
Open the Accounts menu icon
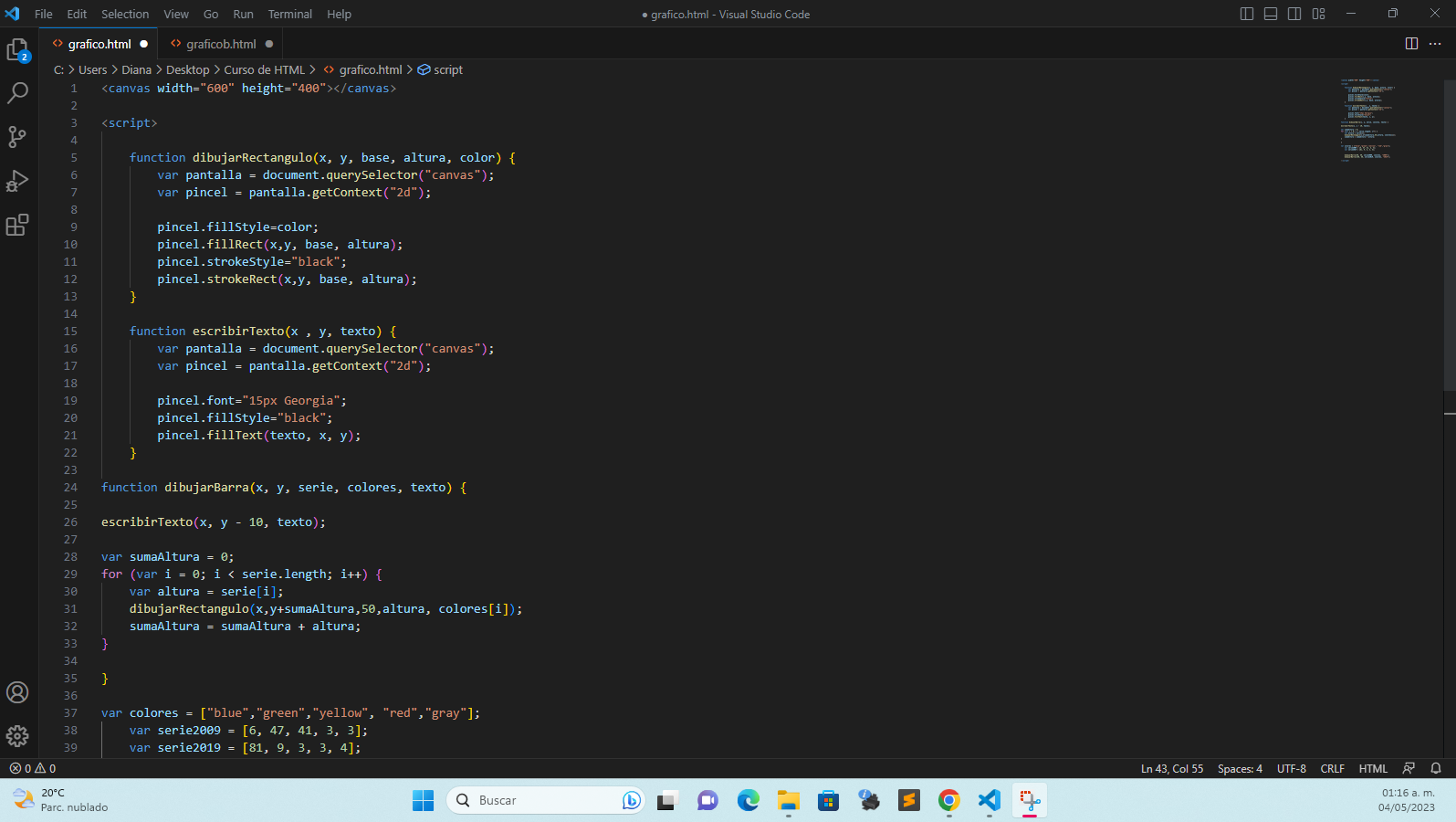pyautogui.click(x=18, y=692)
